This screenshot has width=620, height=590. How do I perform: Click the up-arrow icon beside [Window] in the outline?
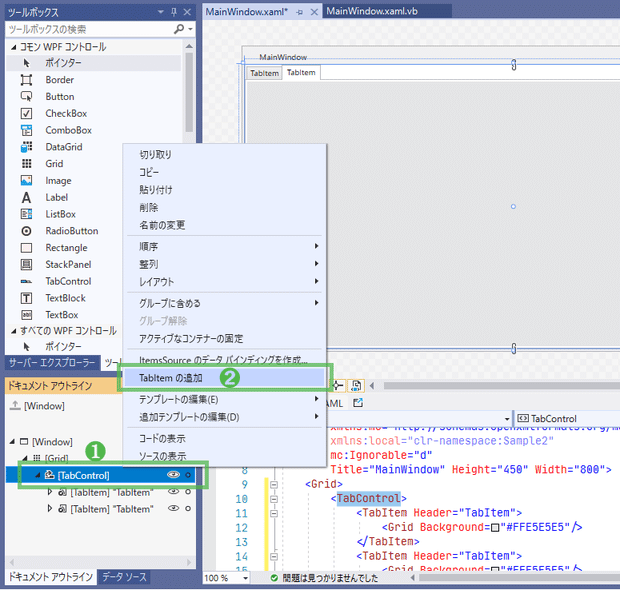pos(15,406)
